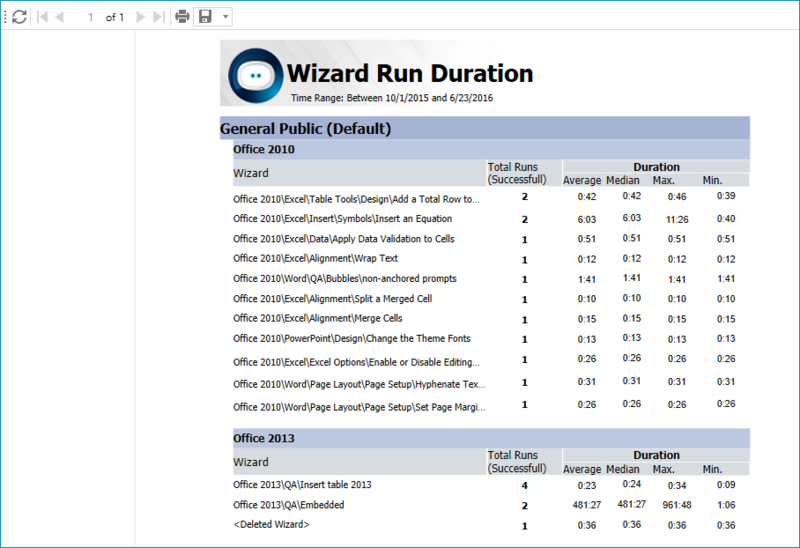Viewport: 800px width, 548px height.
Task: Click the Refresh report icon
Action: [19, 17]
